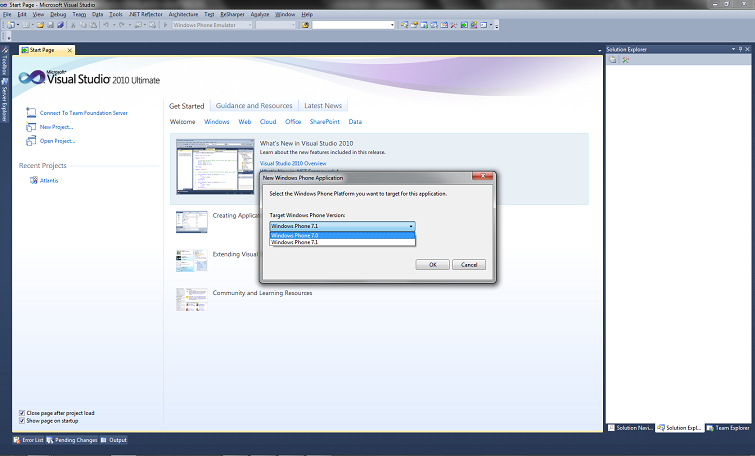The height and width of the screenshot is (456, 755).
Task: Open the File menu
Action: pos(7,14)
